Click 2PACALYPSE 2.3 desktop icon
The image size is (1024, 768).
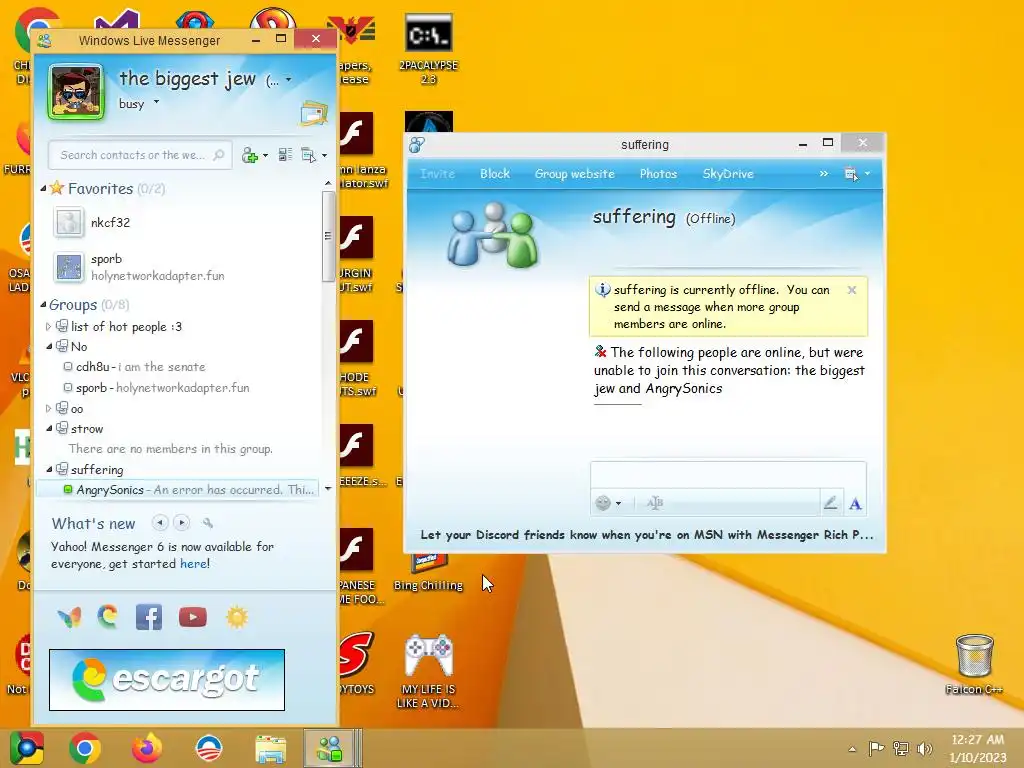(x=428, y=49)
